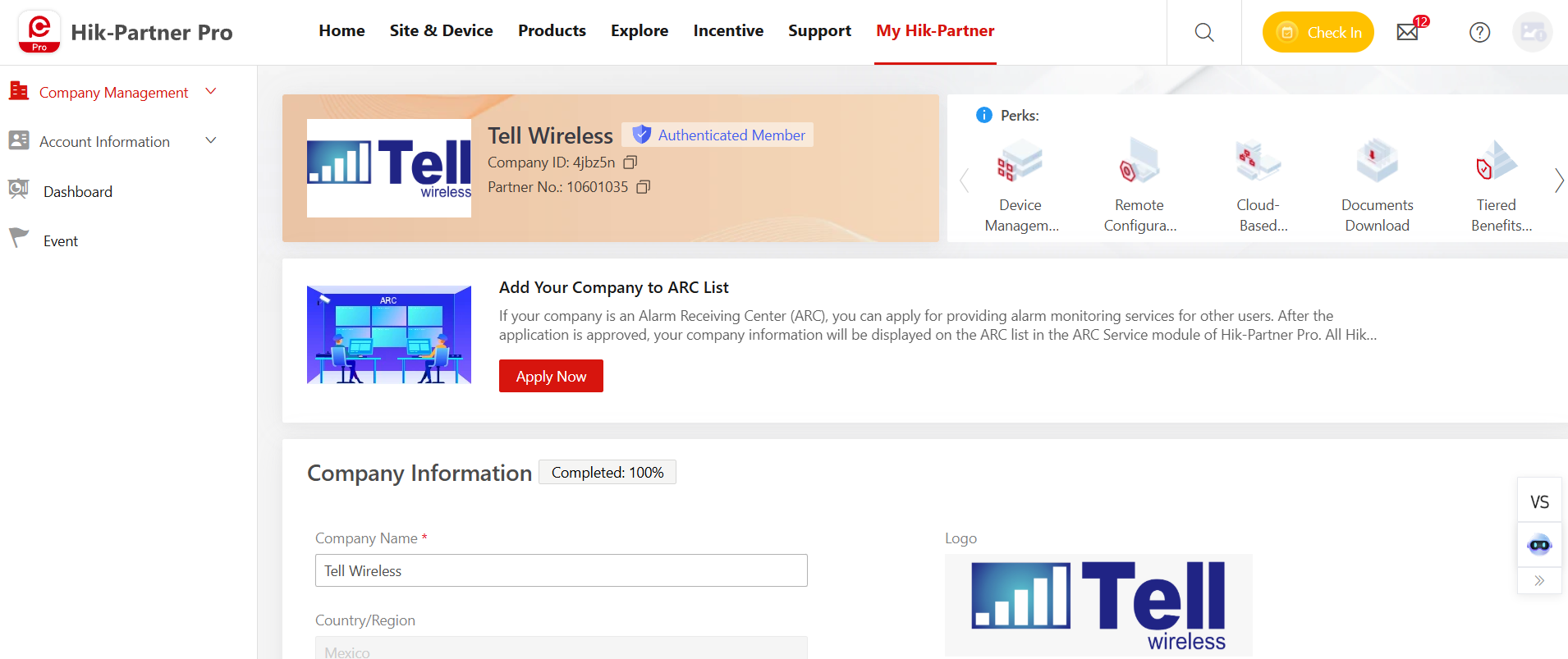Copy the Partner No. 10601035

coord(644,187)
